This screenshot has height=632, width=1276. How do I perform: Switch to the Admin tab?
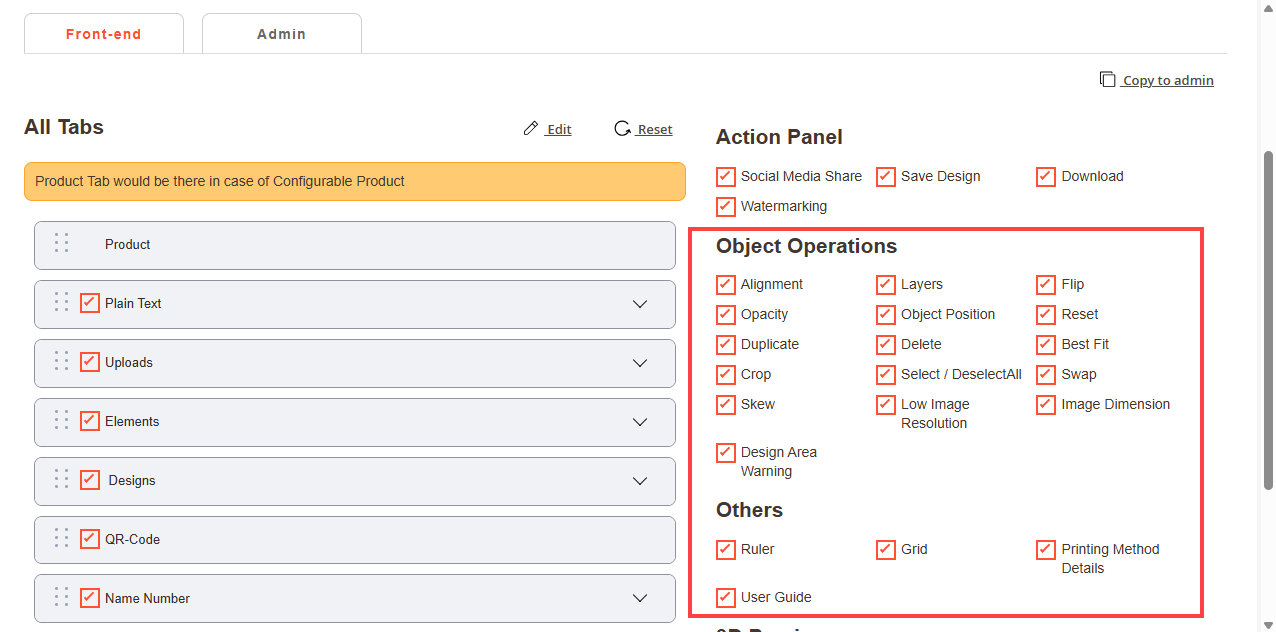click(281, 34)
